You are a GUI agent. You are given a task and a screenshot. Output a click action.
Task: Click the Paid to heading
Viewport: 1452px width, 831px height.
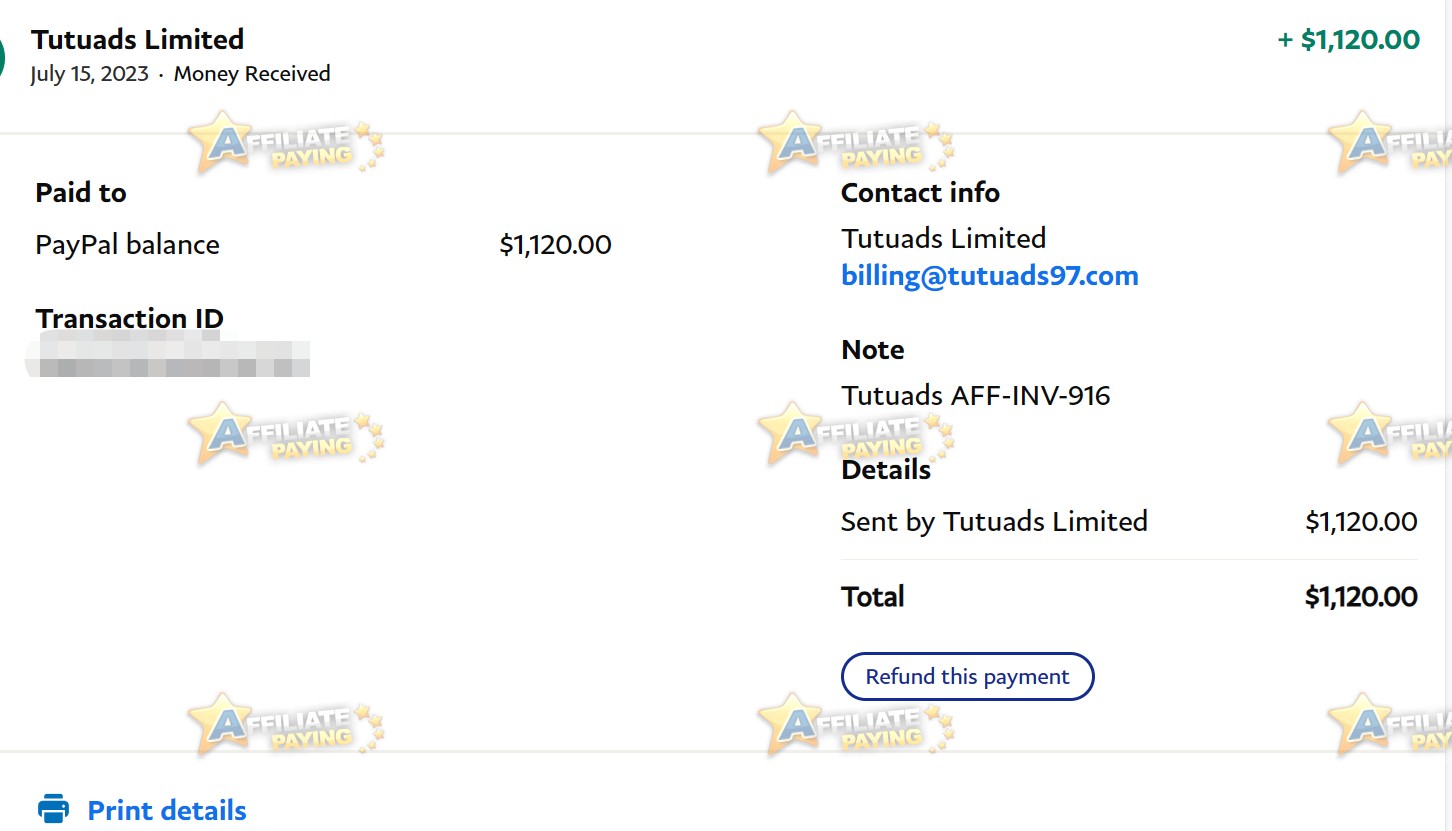(81, 193)
